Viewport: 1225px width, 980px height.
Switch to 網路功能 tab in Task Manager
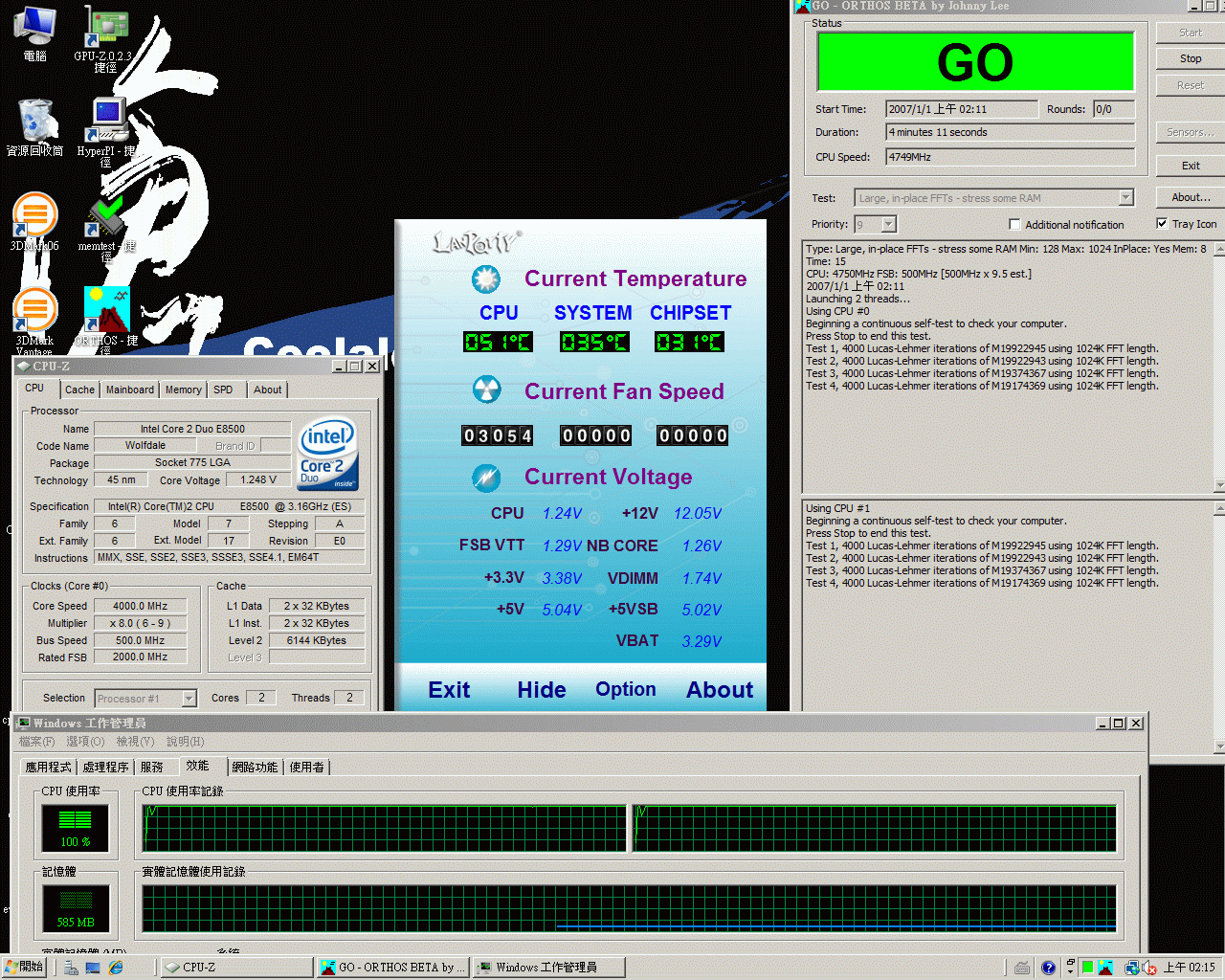pyautogui.click(x=255, y=768)
